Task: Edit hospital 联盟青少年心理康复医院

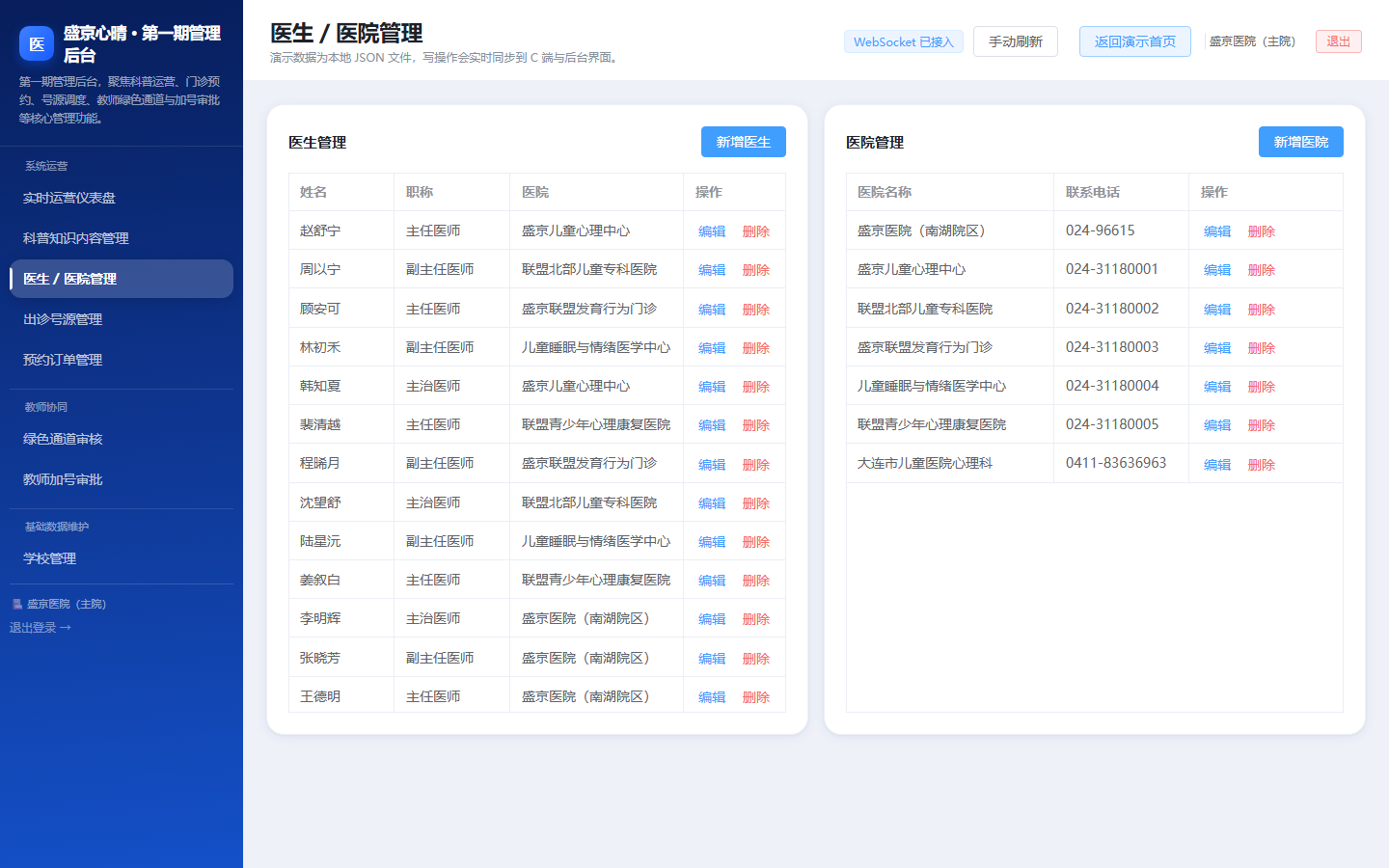Action: coord(1217,425)
